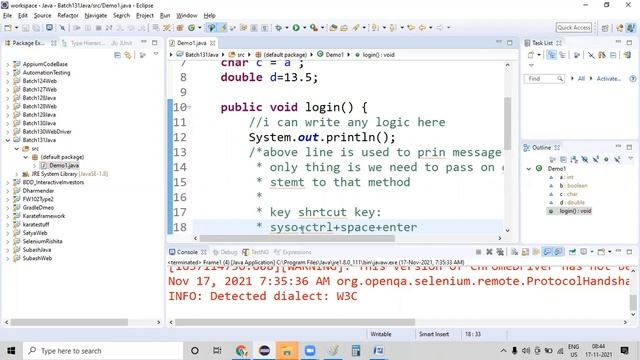Screen dimensions: 640x360
Task: Expand the AppiumCodeBase project
Action: coord(7,64)
